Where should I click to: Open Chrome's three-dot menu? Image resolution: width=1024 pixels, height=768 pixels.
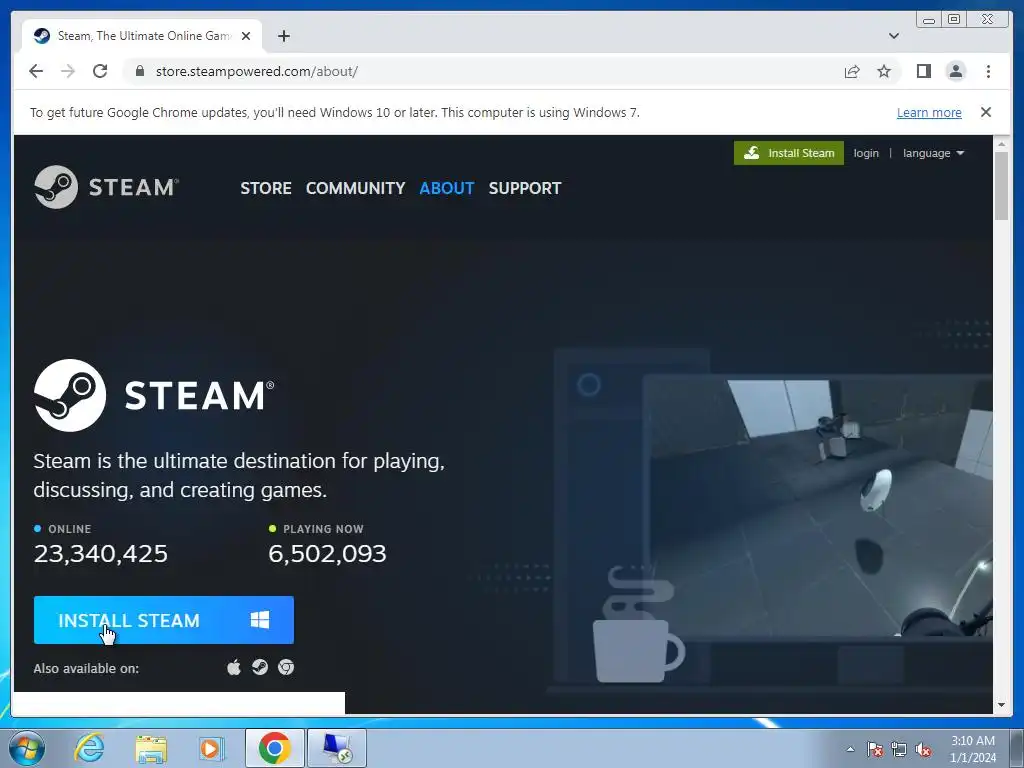pyautogui.click(x=988, y=71)
